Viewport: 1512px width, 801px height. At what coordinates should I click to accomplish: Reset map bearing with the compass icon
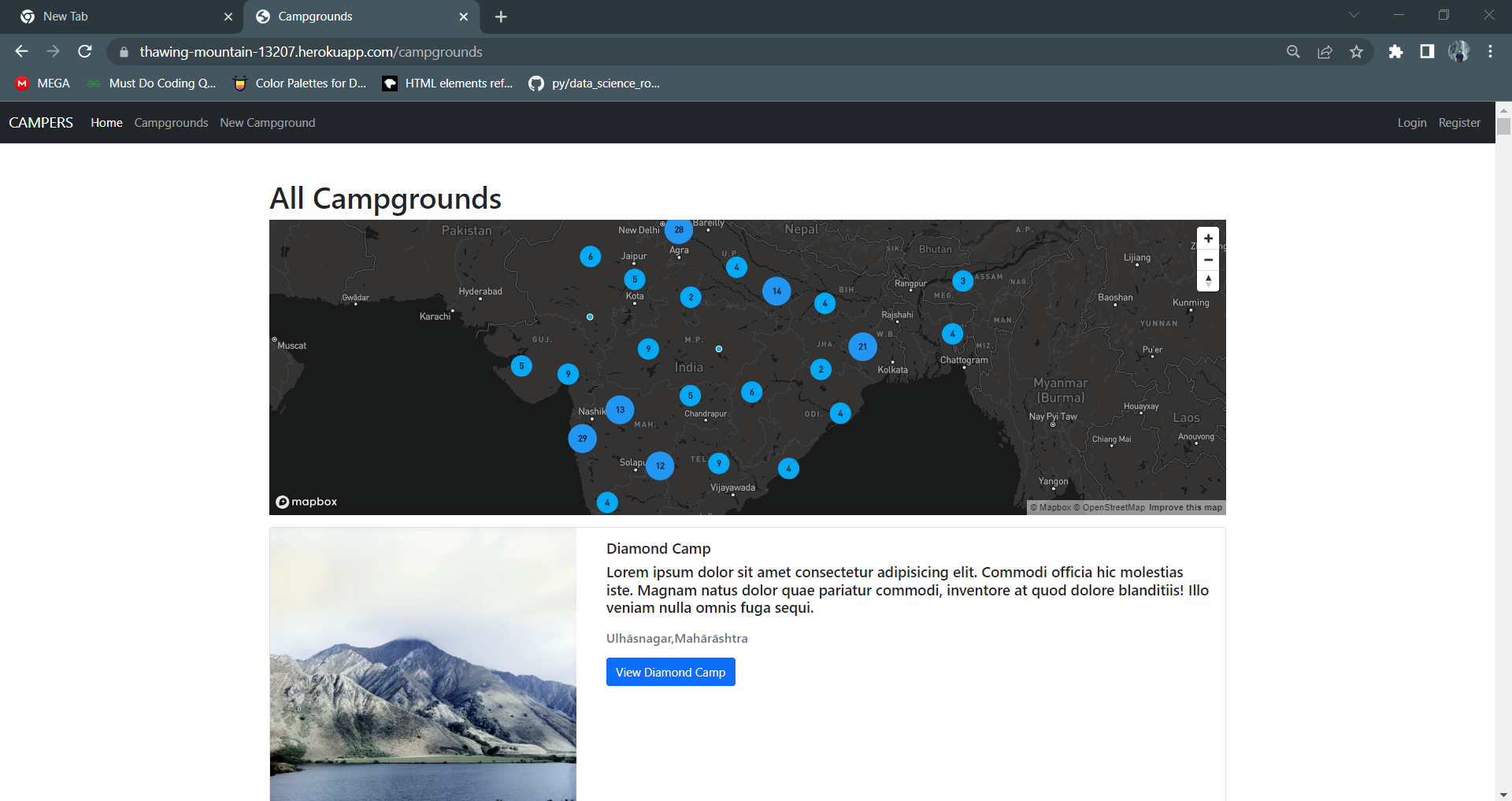(x=1208, y=280)
